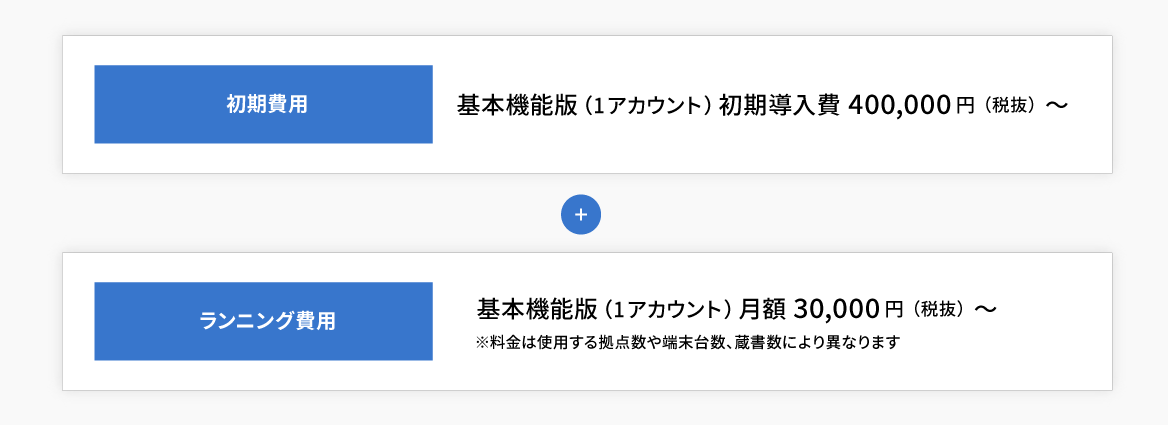The image size is (1168, 425).
Task: Click the 初期導入費 text
Action: pos(779,105)
